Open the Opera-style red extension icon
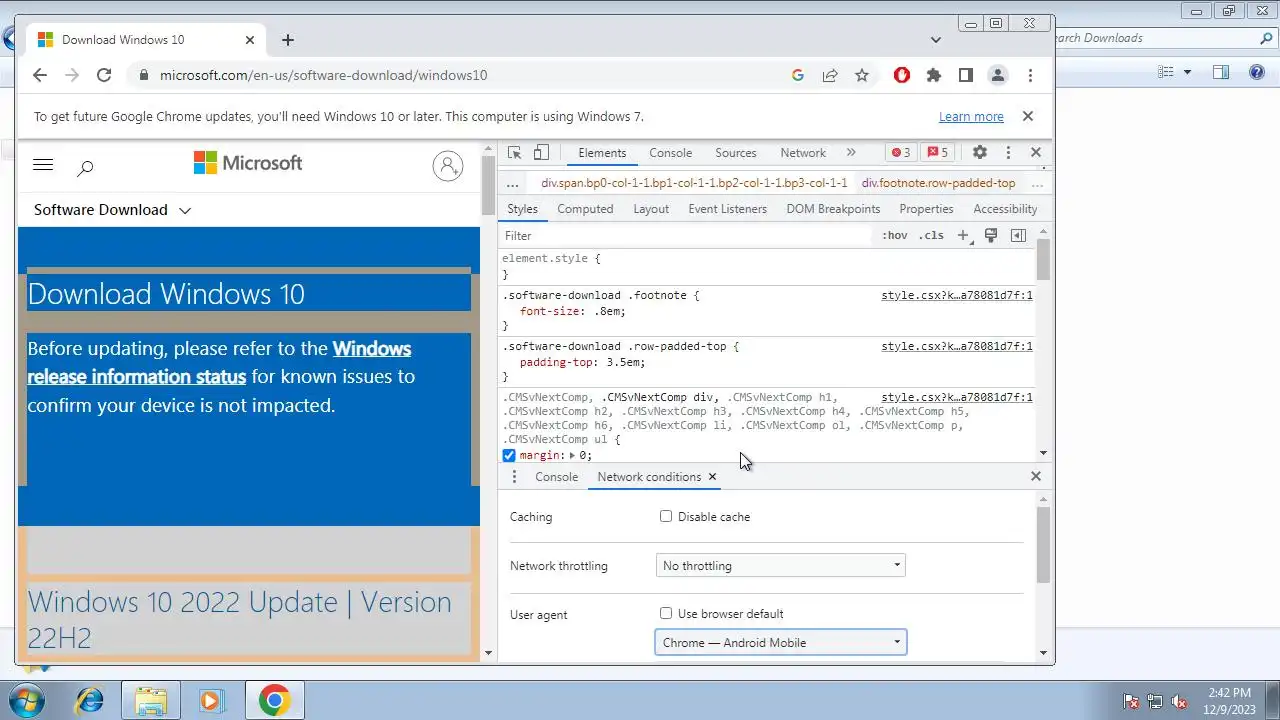Viewport: 1280px width, 720px height. (x=902, y=75)
